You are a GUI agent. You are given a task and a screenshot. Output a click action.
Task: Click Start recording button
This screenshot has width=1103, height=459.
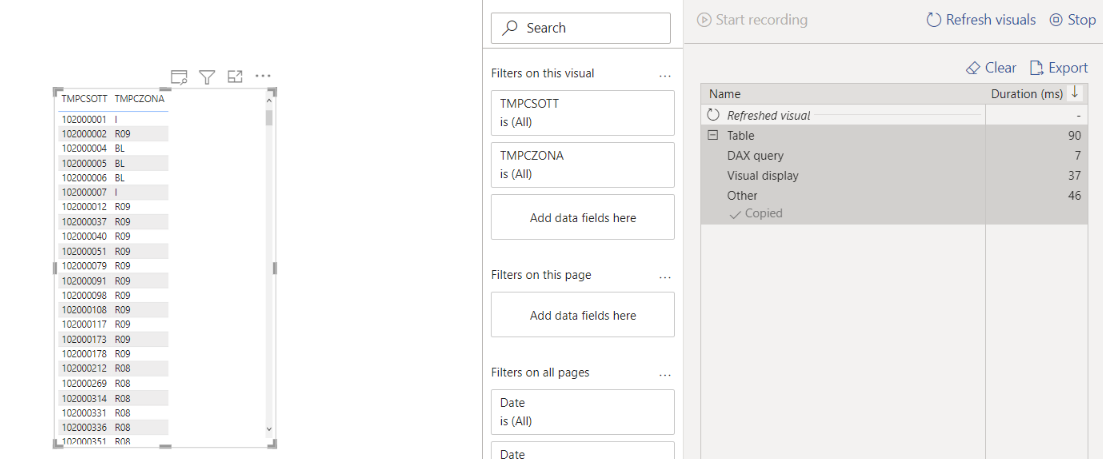pos(752,20)
